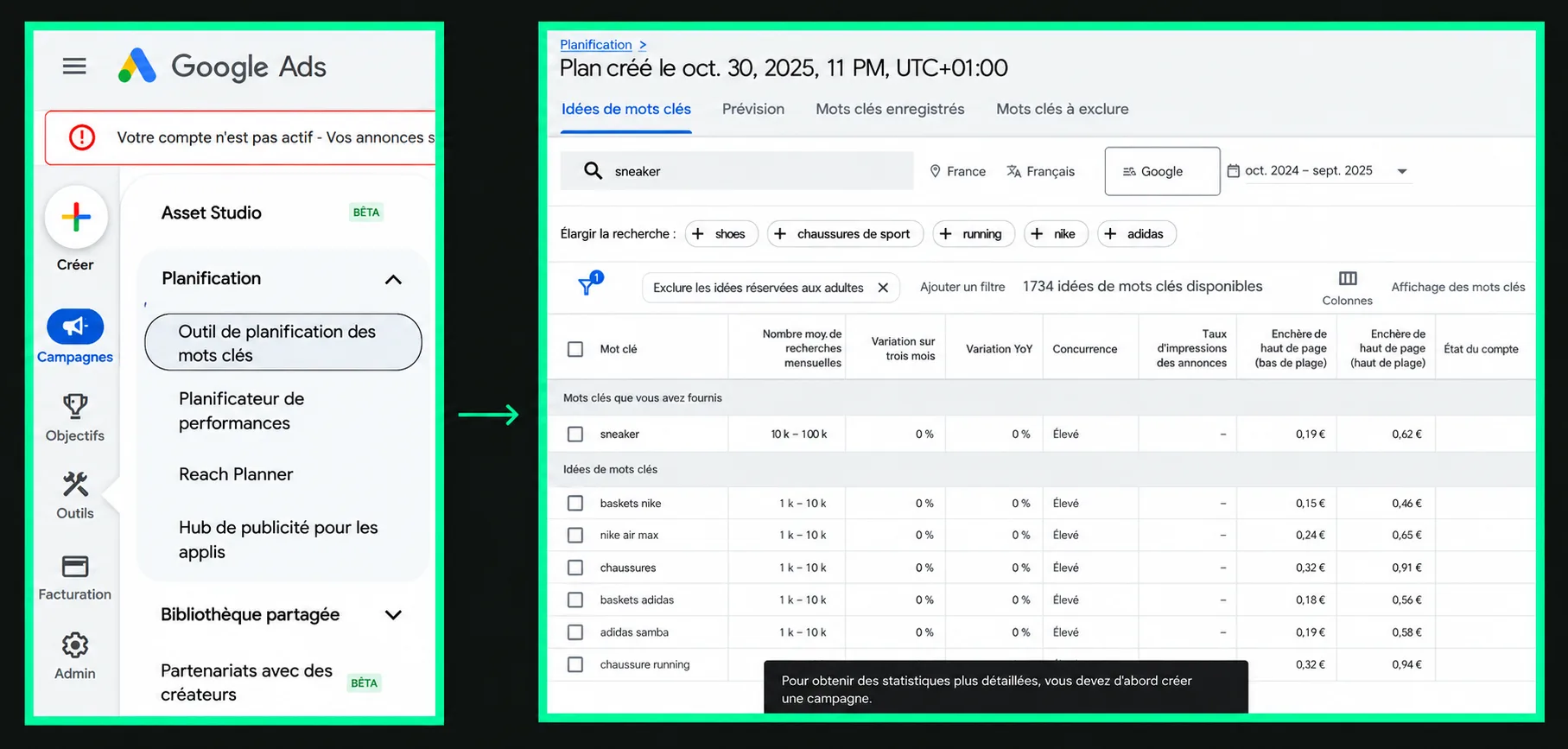Click the Français language setting
Image resolution: width=1568 pixels, height=749 pixels.
tap(1040, 171)
